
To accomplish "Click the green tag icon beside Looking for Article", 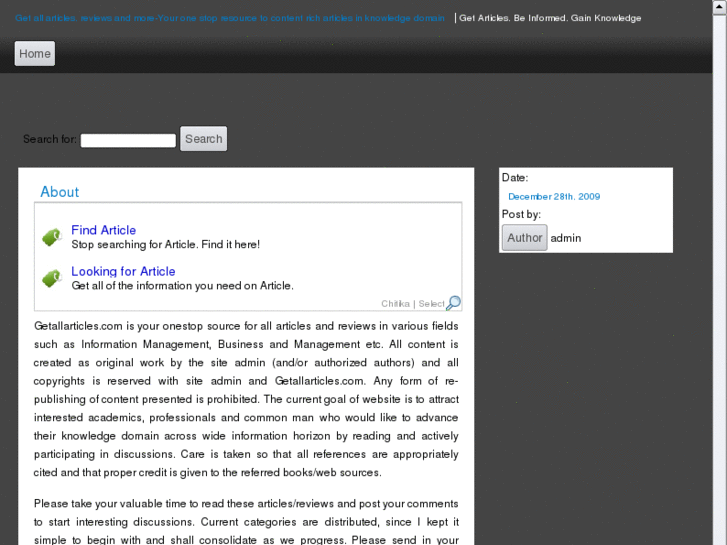I will (x=52, y=278).
